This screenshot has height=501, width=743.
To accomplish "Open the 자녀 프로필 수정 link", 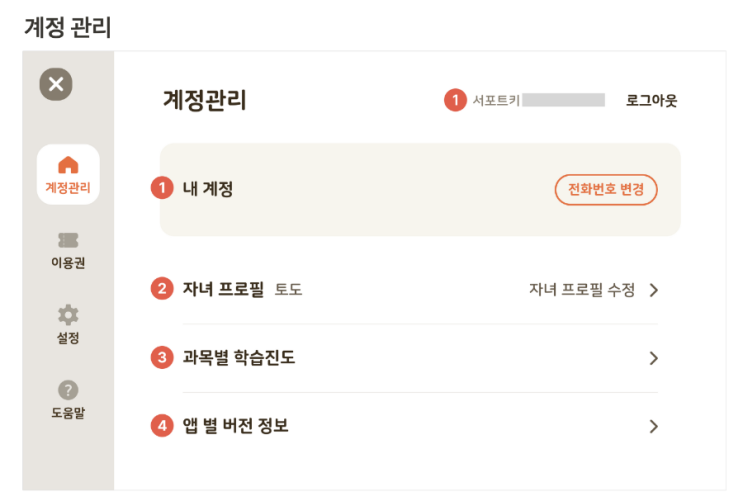I will pos(582,290).
